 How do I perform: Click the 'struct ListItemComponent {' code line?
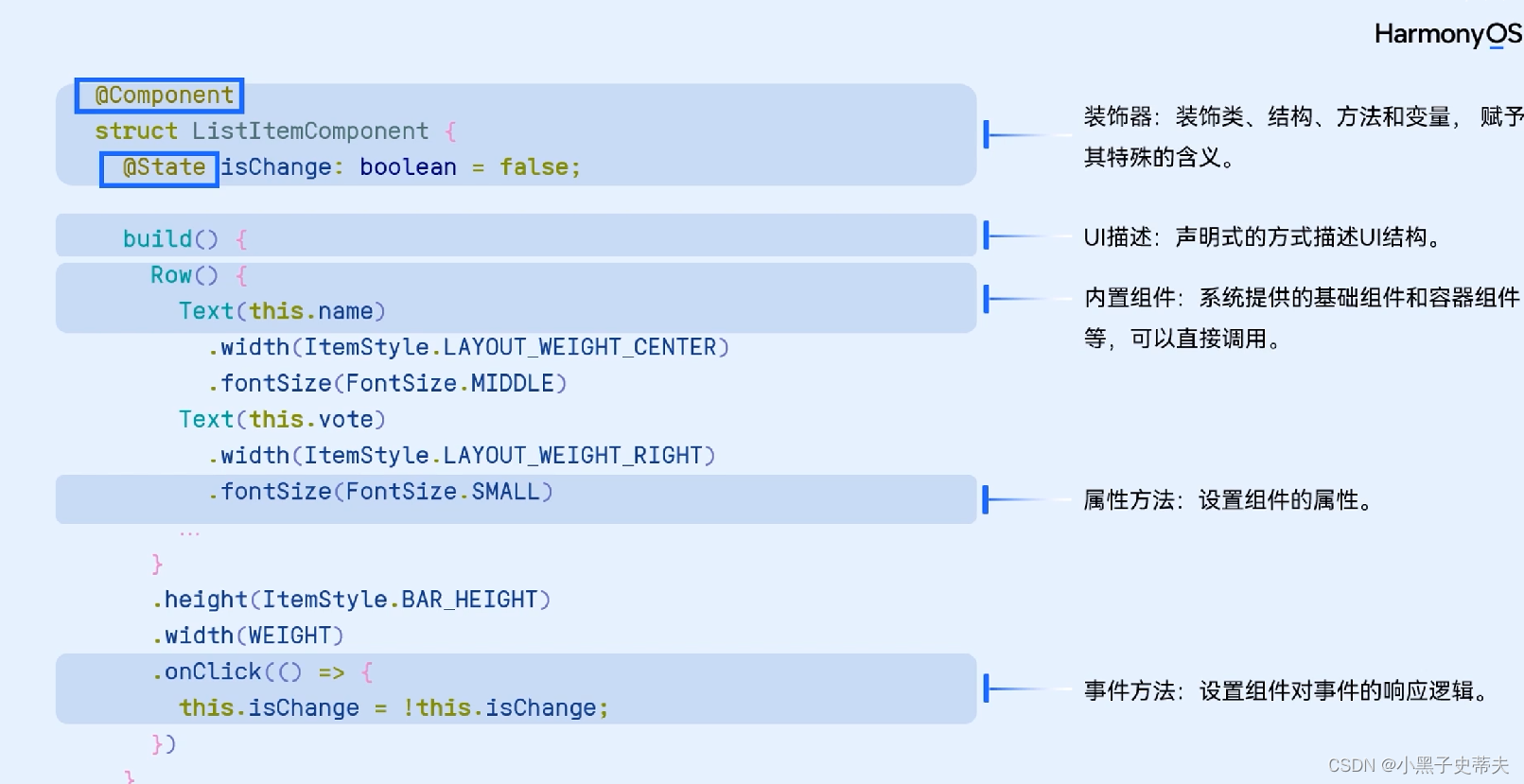(275, 131)
